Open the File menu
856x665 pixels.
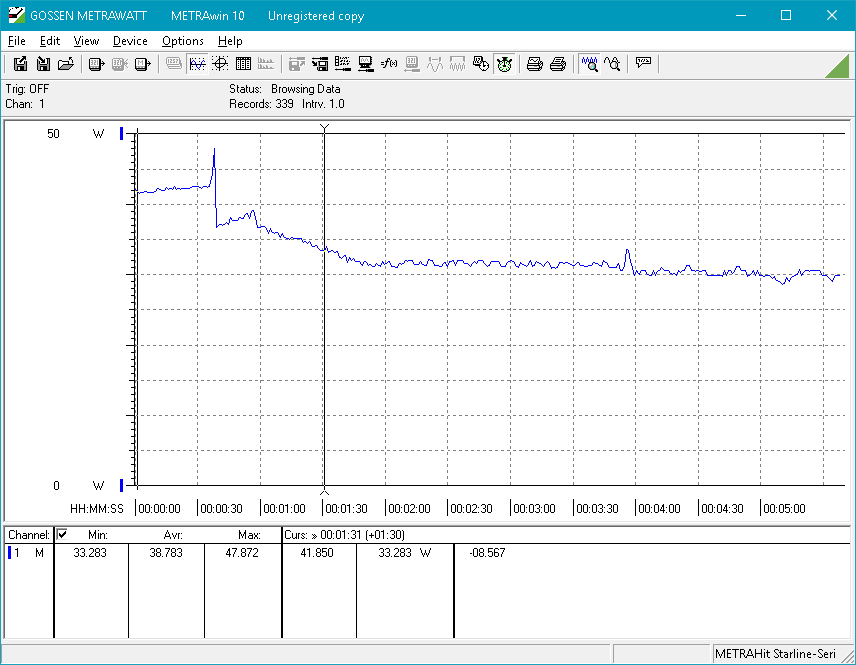pos(16,41)
